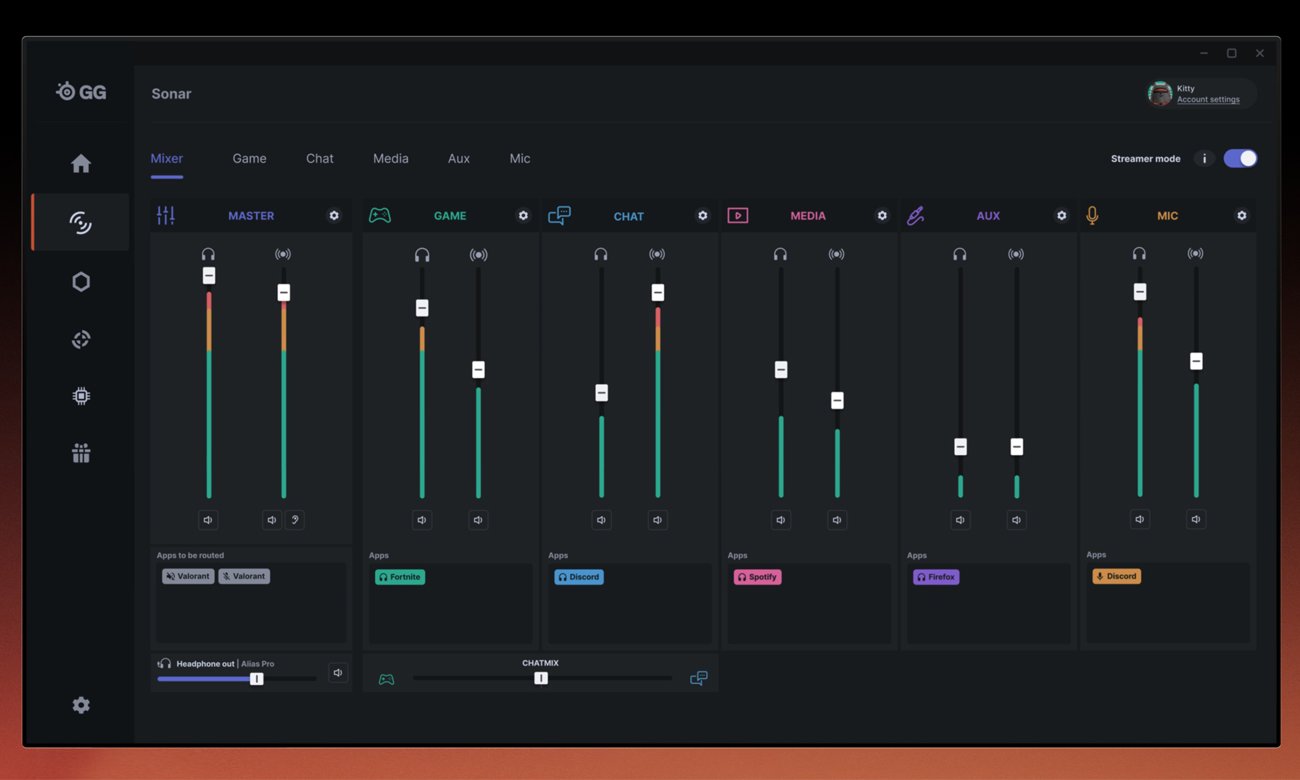1300x780 pixels.
Task: Mute Master headphone output
Action: (208, 520)
